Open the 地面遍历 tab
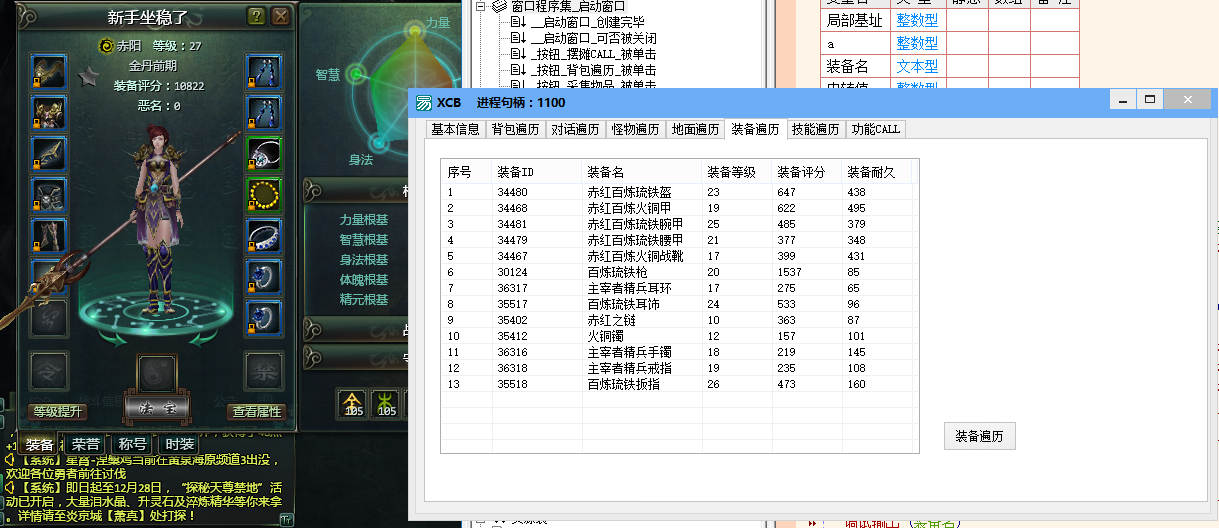 [x=695, y=129]
